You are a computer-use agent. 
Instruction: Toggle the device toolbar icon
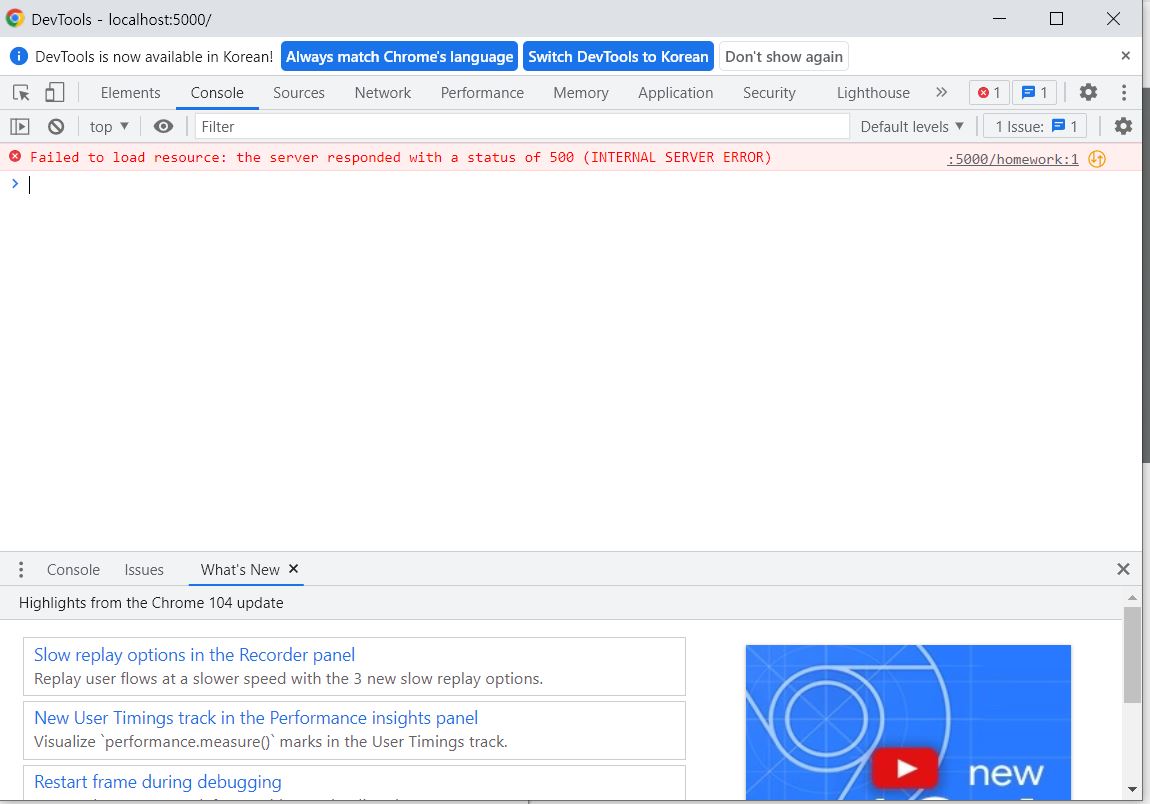54,92
